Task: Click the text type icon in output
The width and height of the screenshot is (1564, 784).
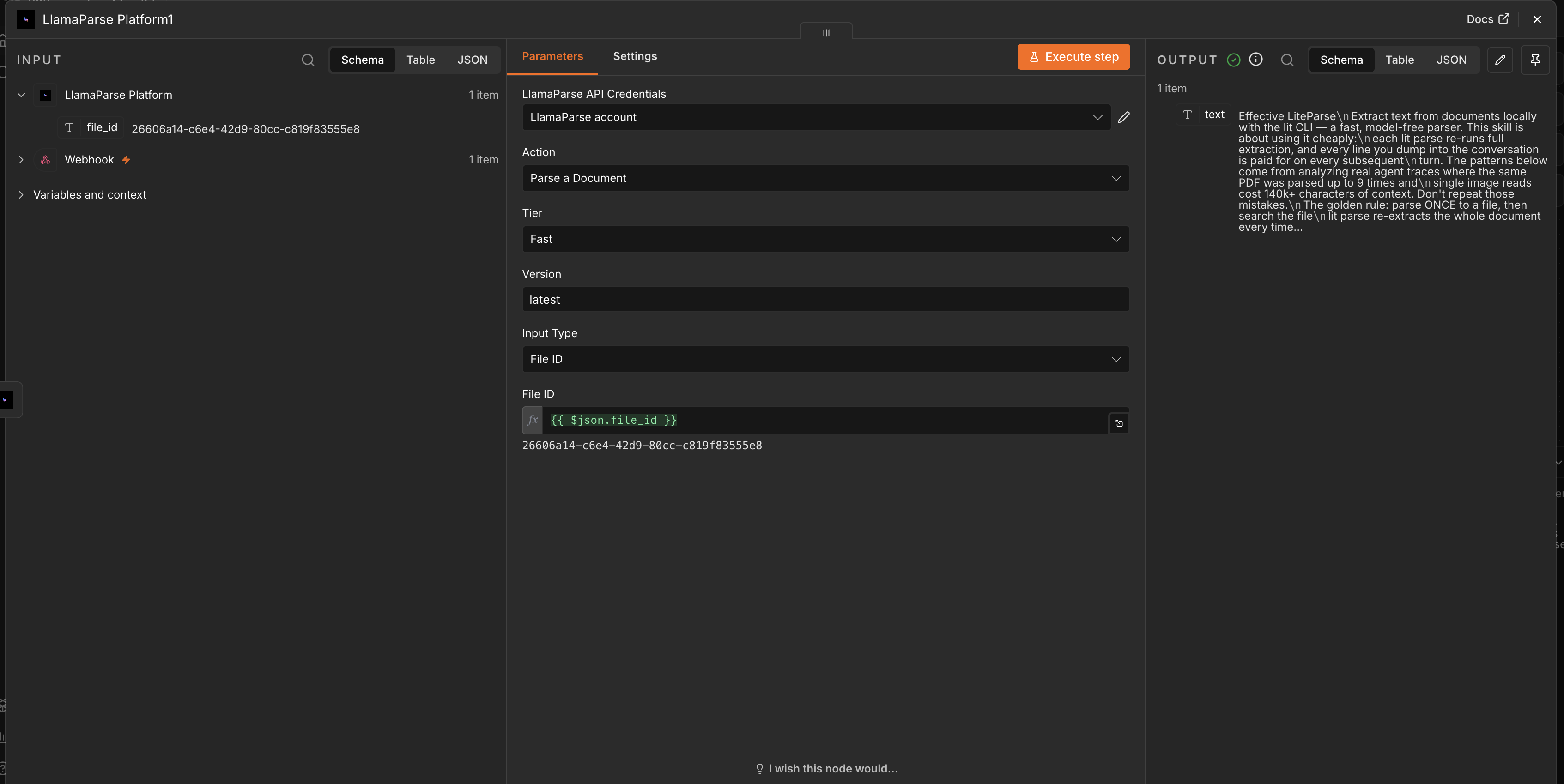Action: pos(1187,115)
